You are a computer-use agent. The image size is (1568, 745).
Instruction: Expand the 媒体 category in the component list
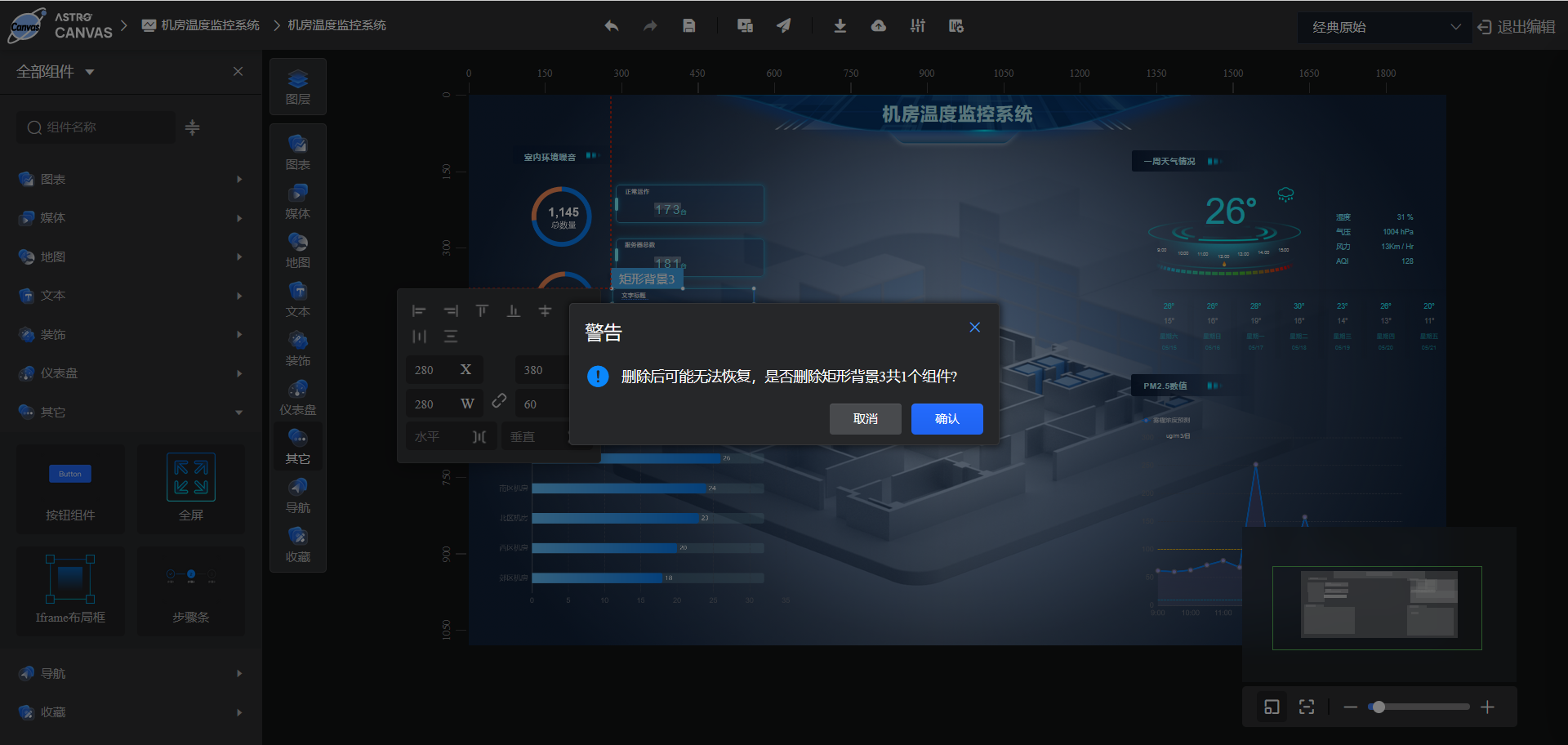(131, 218)
